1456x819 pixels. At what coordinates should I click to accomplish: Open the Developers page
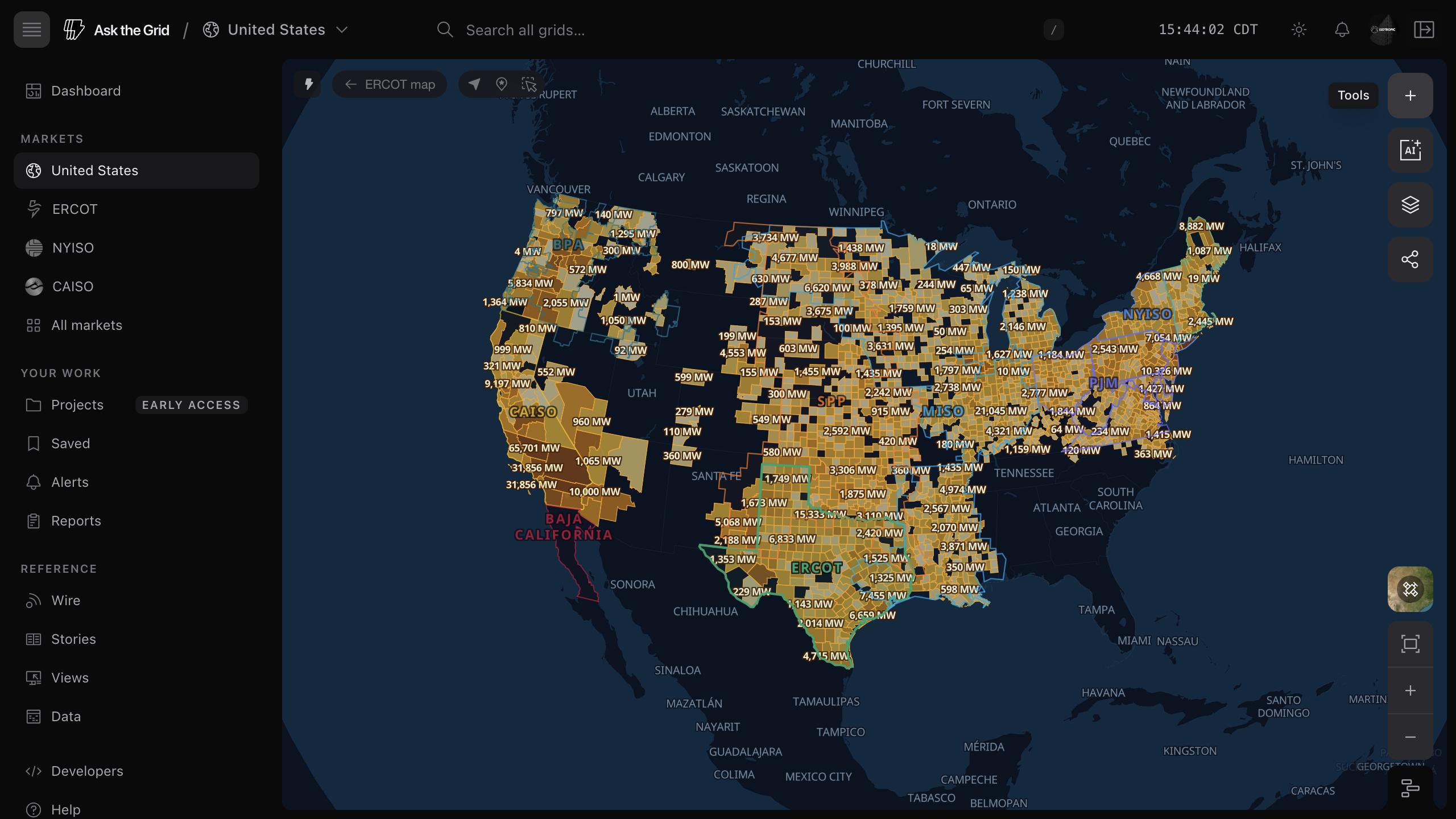pyautogui.click(x=136, y=771)
